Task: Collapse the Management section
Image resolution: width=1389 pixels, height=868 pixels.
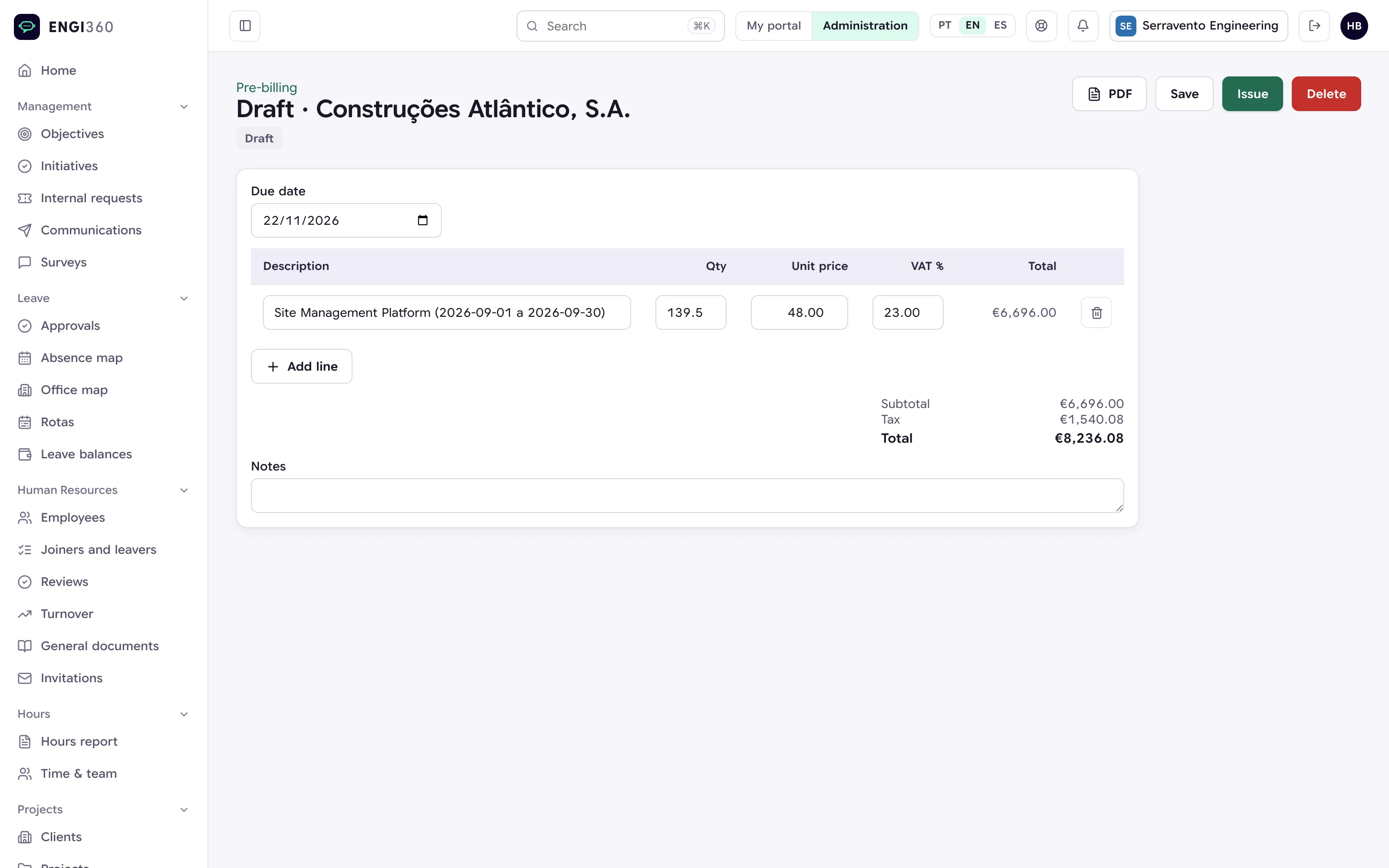Action: pos(184,107)
